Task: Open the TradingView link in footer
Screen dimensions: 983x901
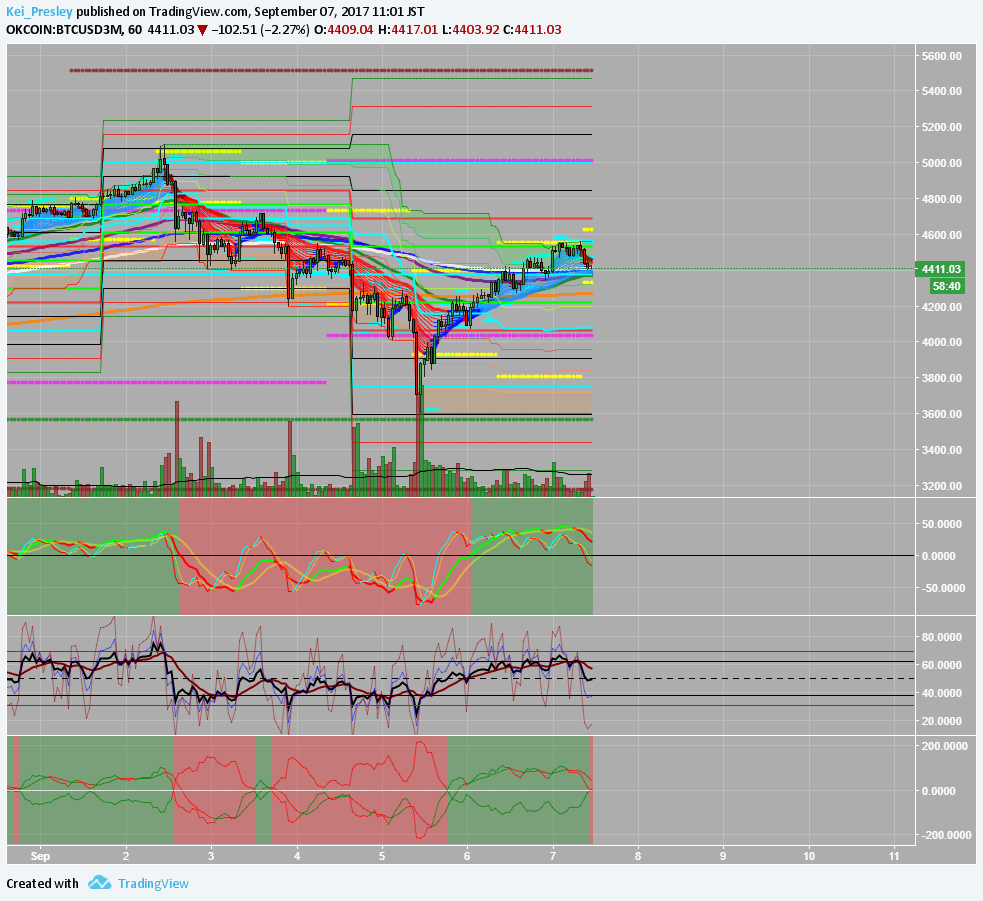Action: (x=153, y=883)
